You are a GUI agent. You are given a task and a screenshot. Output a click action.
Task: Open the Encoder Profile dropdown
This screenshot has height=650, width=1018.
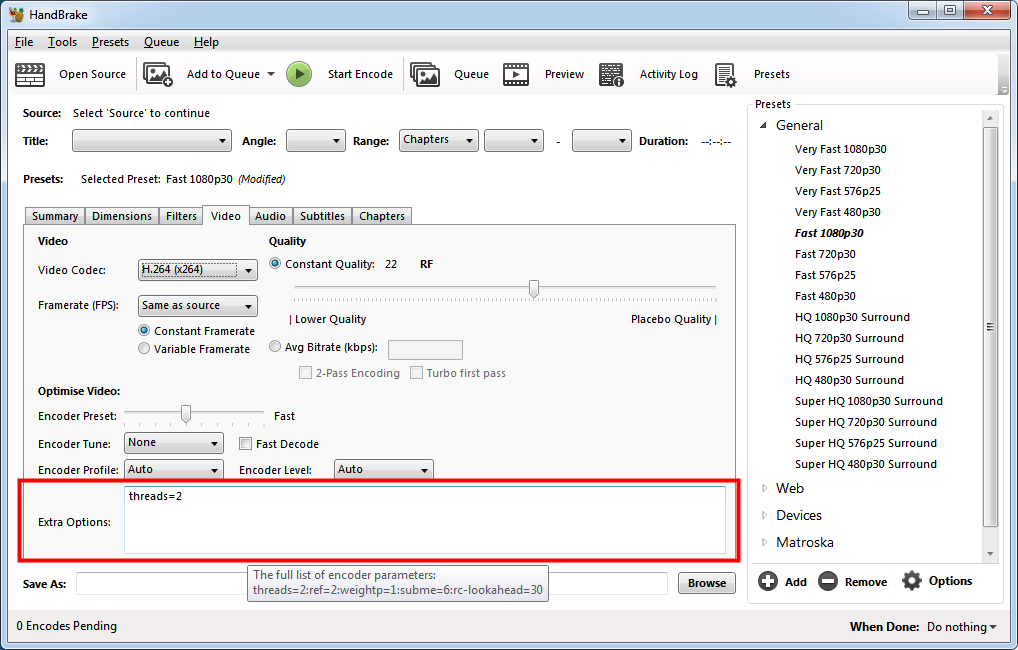pos(173,469)
